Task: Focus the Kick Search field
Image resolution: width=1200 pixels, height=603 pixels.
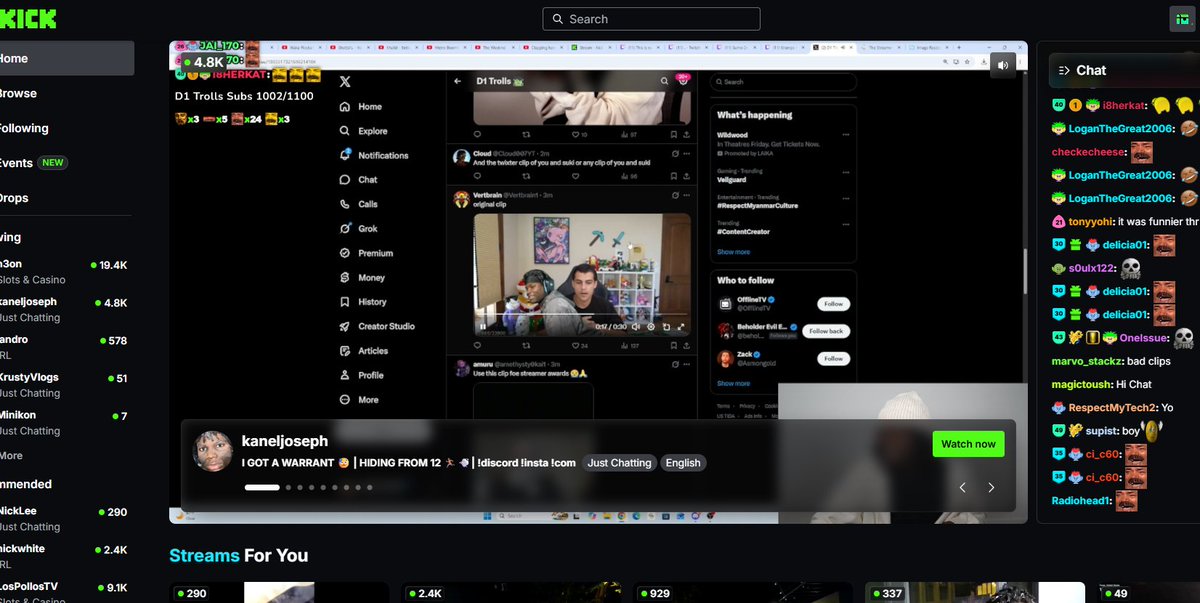Action: 651,19
